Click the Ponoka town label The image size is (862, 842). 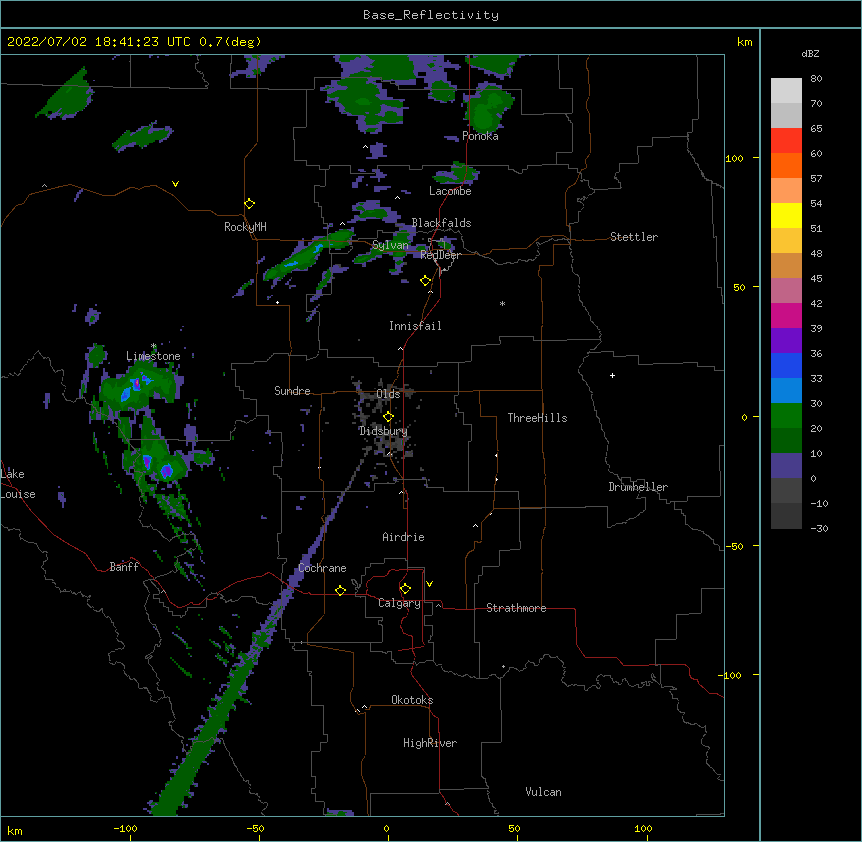[480, 136]
